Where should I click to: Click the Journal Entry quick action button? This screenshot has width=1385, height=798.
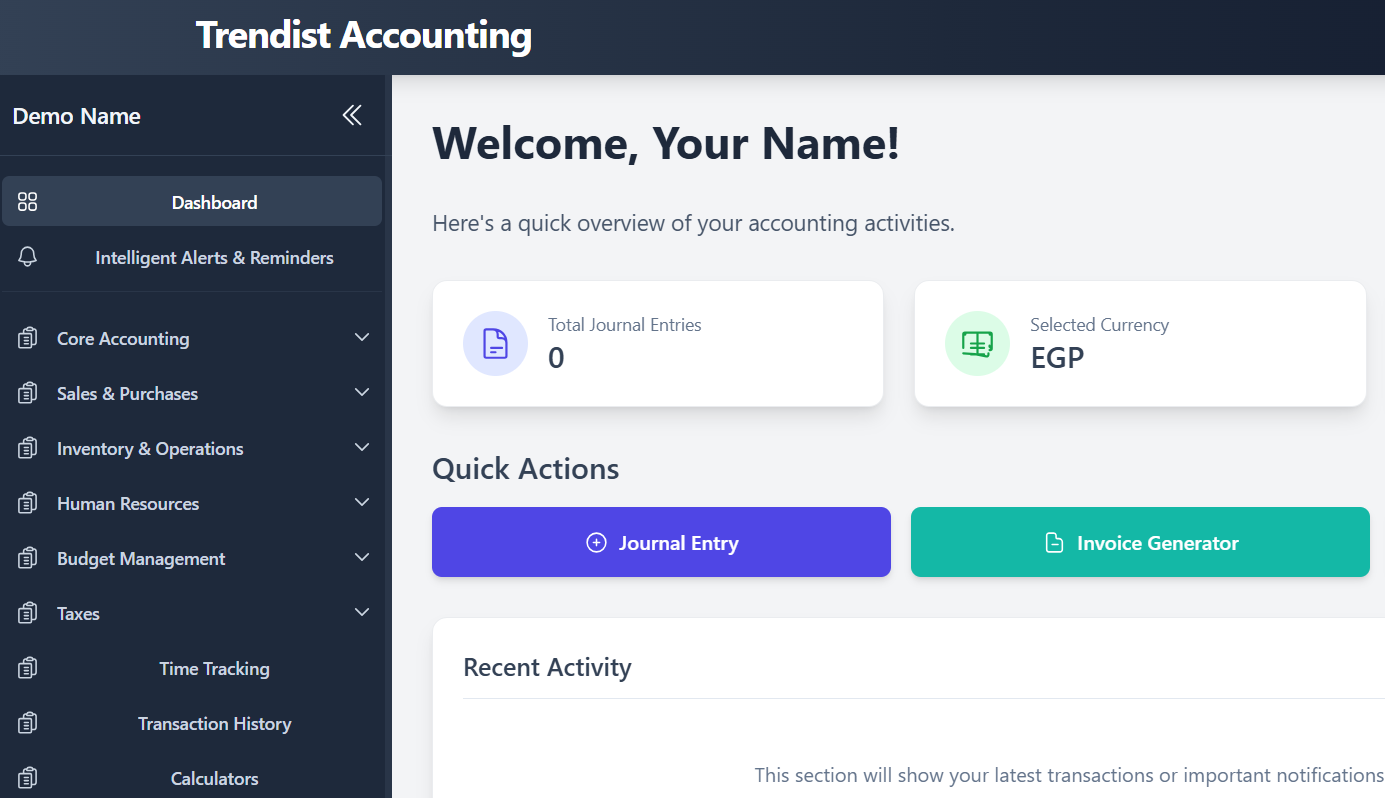pos(660,542)
